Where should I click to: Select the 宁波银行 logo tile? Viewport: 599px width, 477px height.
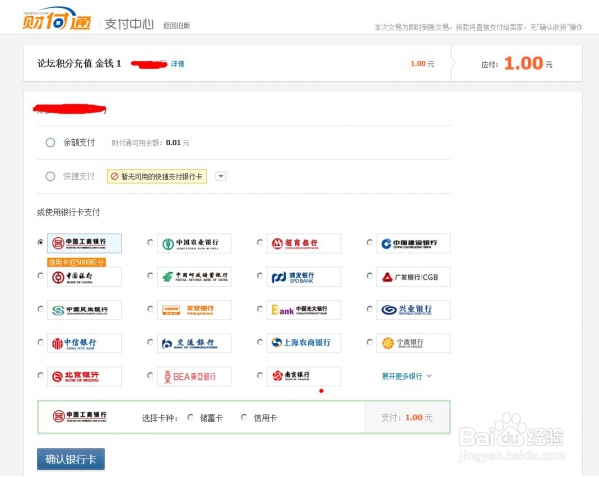(x=413, y=343)
